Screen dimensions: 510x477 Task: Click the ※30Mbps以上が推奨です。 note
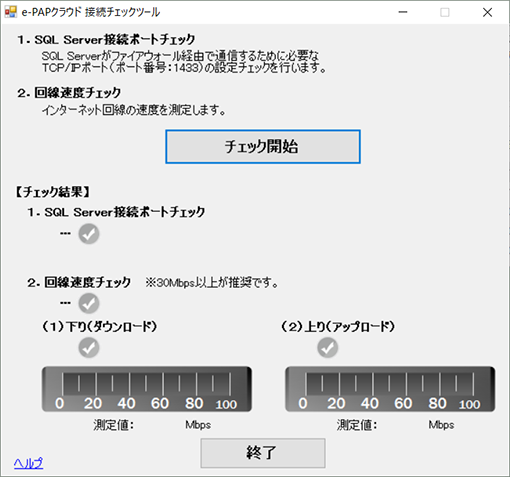tap(212, 283)
